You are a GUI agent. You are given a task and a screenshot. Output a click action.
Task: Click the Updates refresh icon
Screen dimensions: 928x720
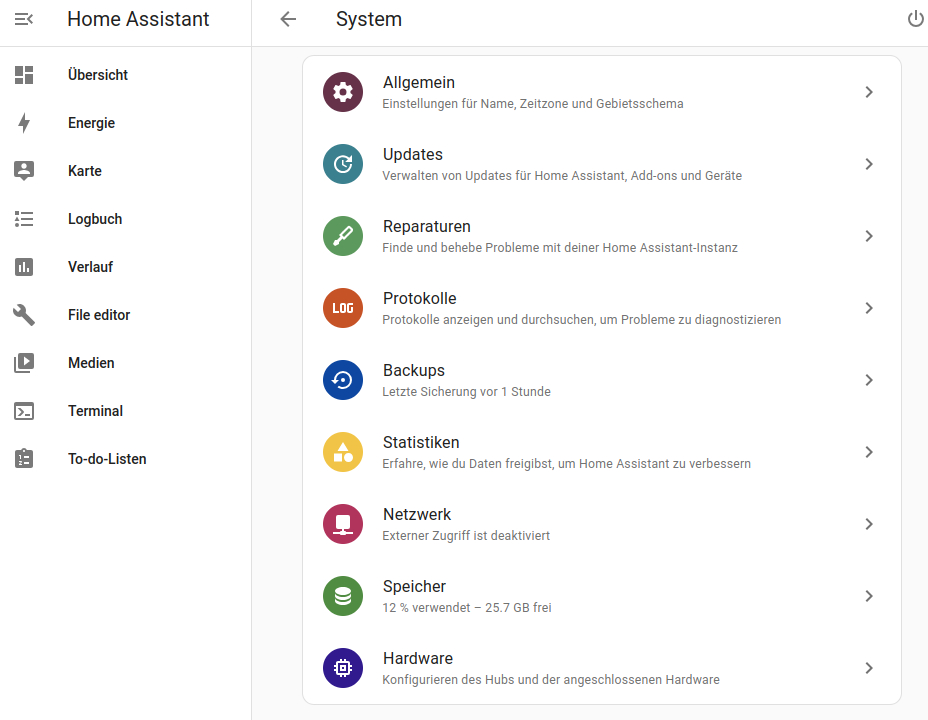point(343,164)
